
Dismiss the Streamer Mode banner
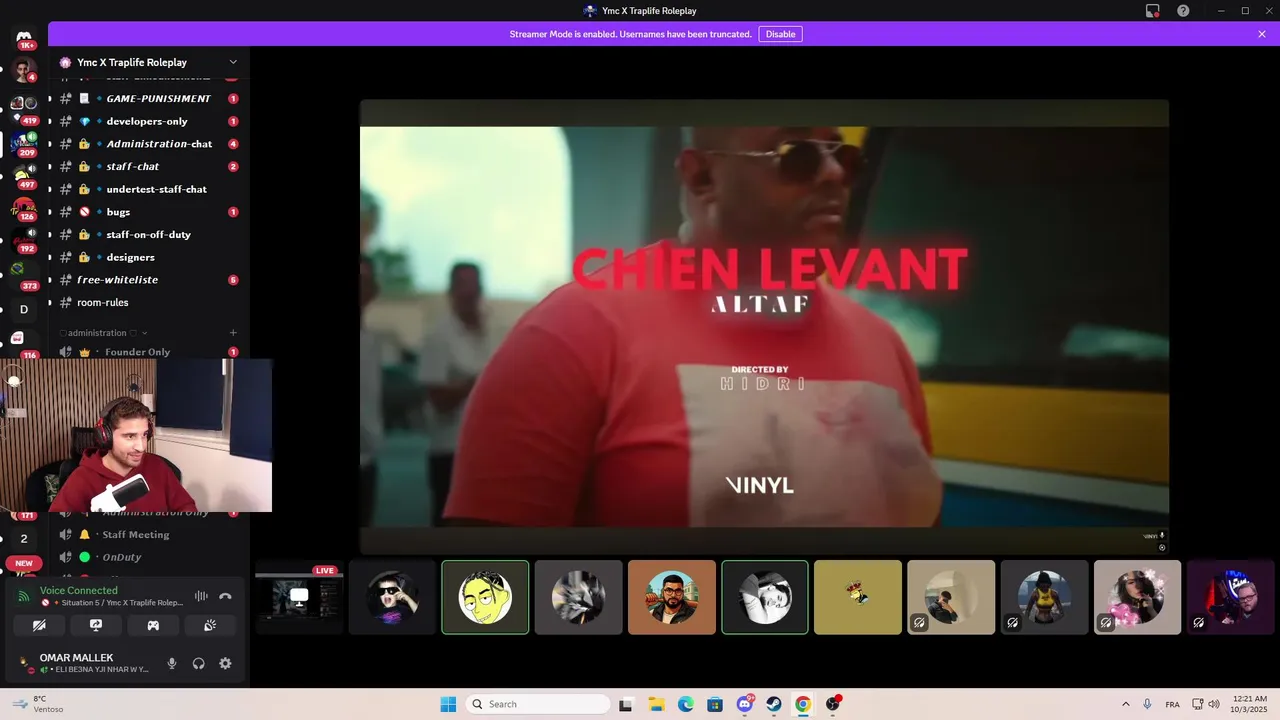pyautogui.click(x=1262, y=34)
